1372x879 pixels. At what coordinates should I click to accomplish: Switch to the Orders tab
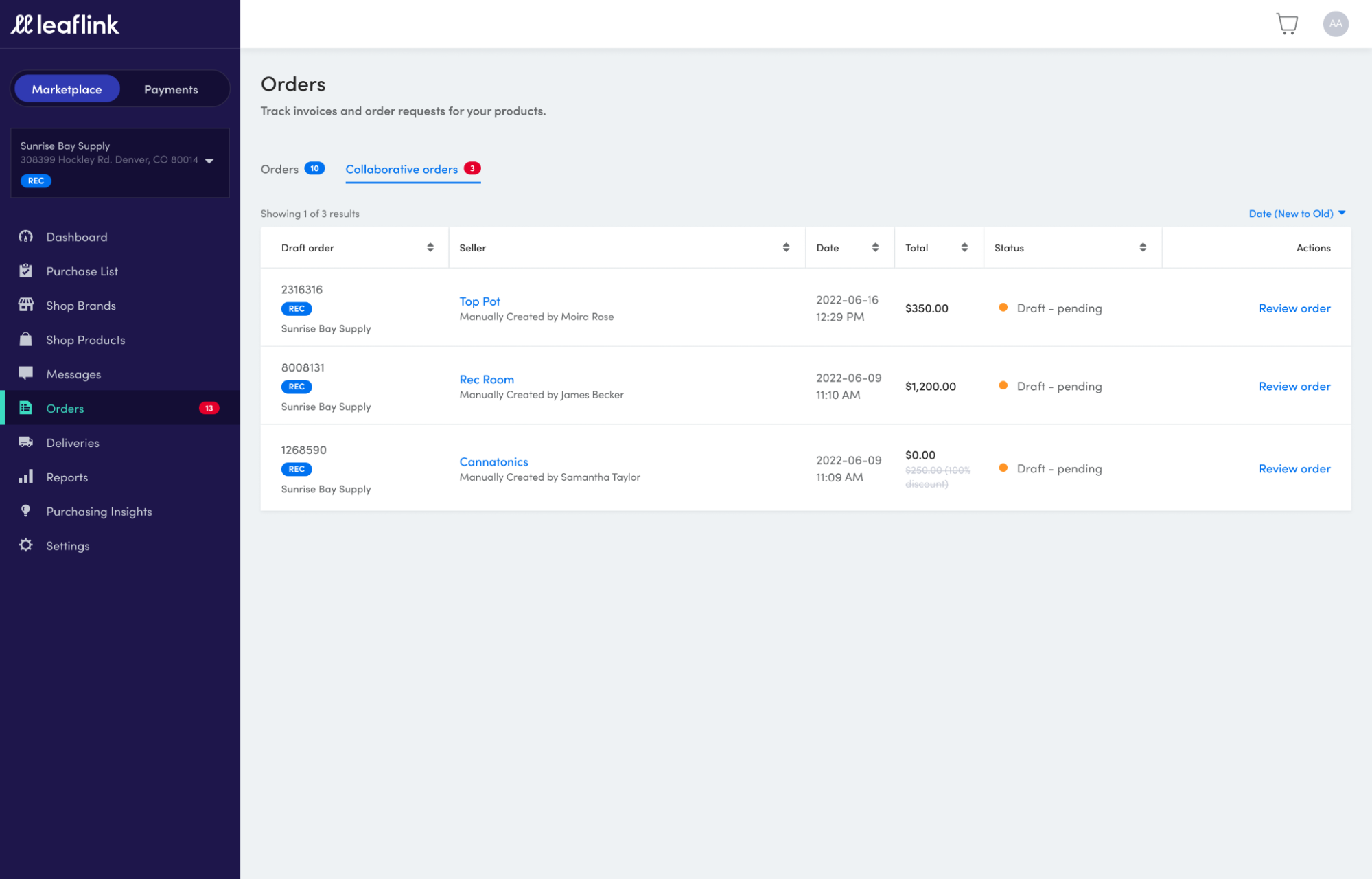(292, 169)
